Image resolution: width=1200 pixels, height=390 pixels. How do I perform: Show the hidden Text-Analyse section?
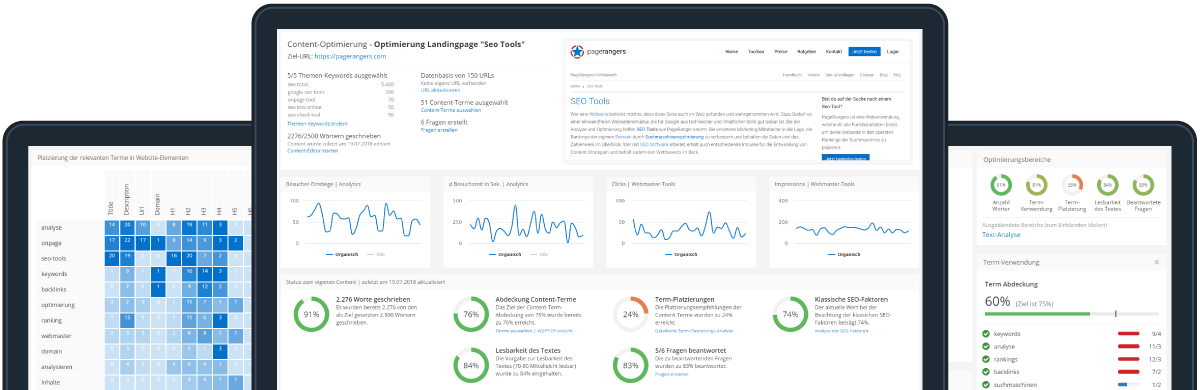coord(1002,234)
